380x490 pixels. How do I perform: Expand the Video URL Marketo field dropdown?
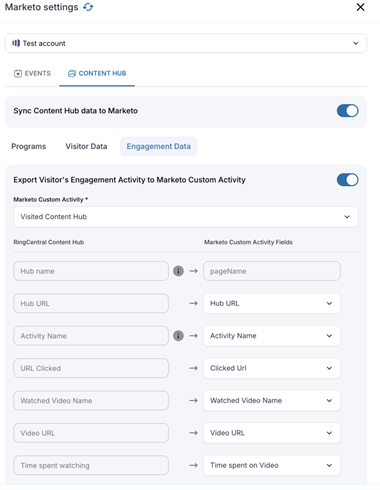click(x=272, y=433)
